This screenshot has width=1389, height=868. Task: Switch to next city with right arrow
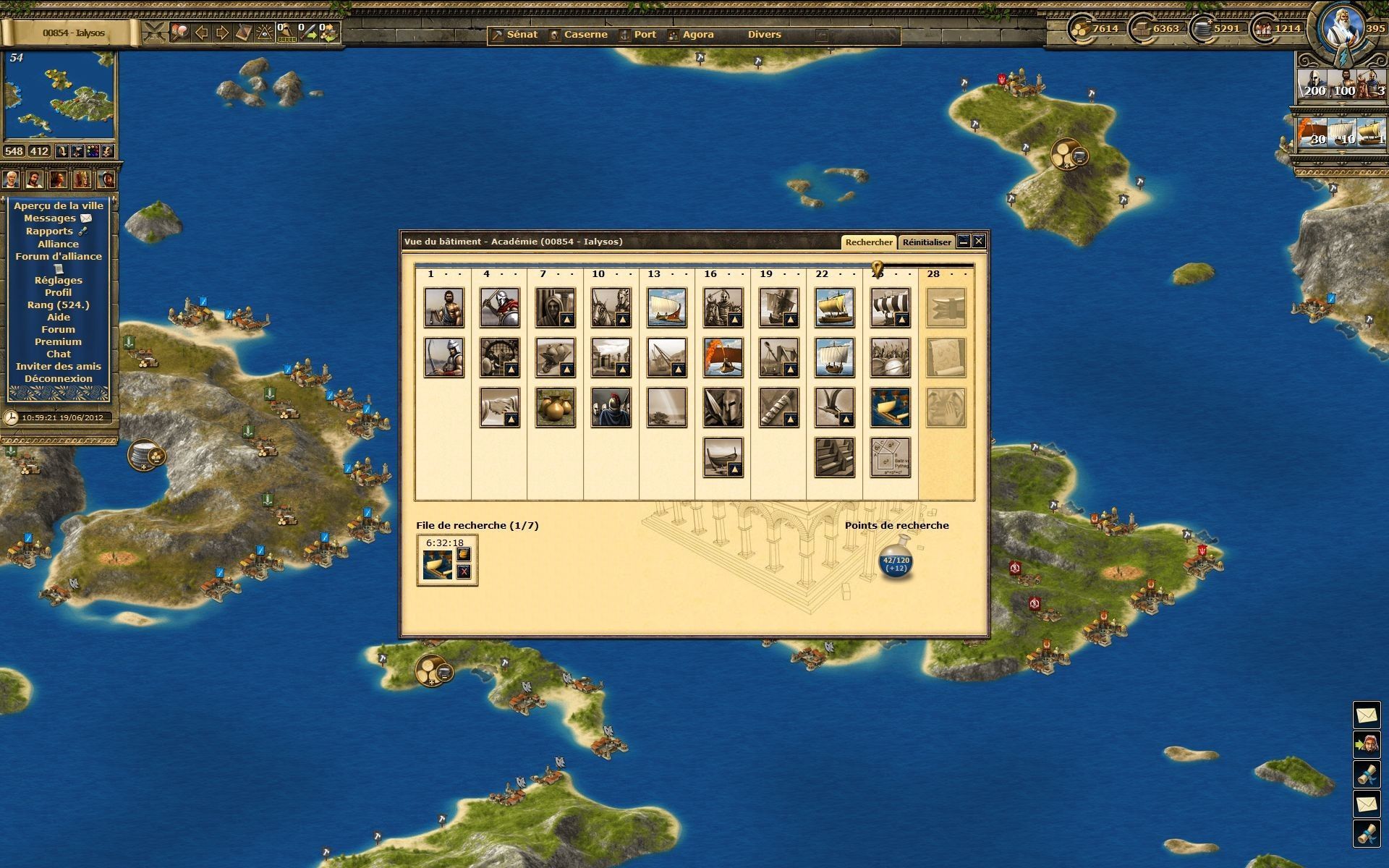click(x=222, y=33)
